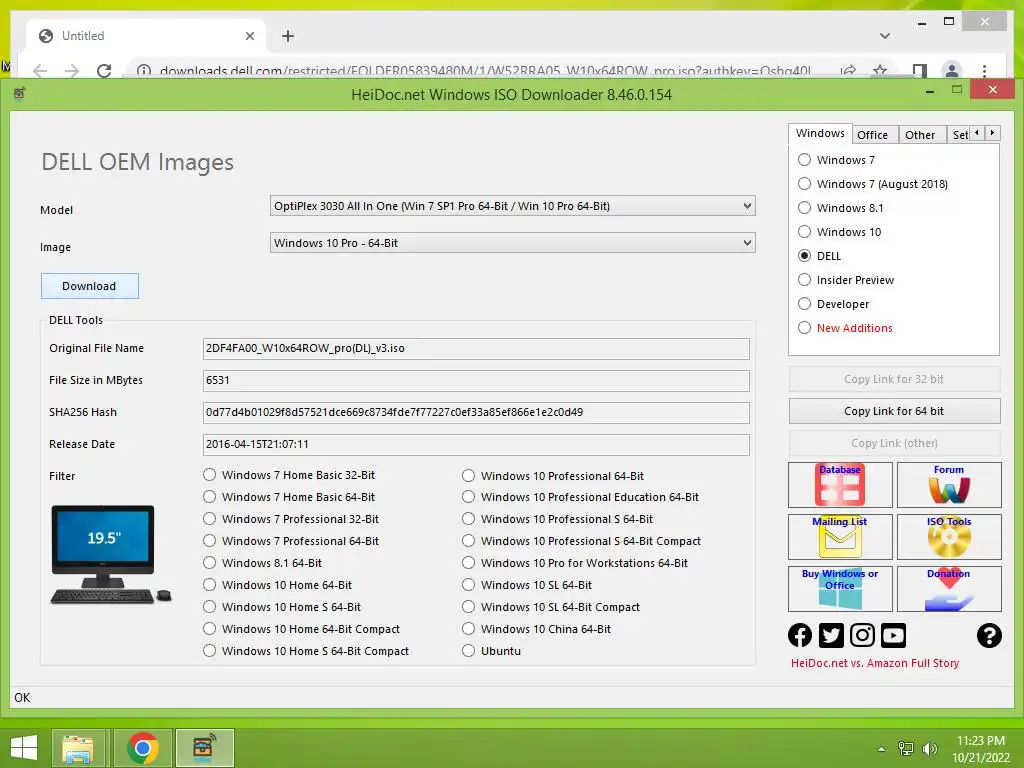Click the OptiPlex 19.5" computer thumbnail
1024x768 pixels.
110,554
